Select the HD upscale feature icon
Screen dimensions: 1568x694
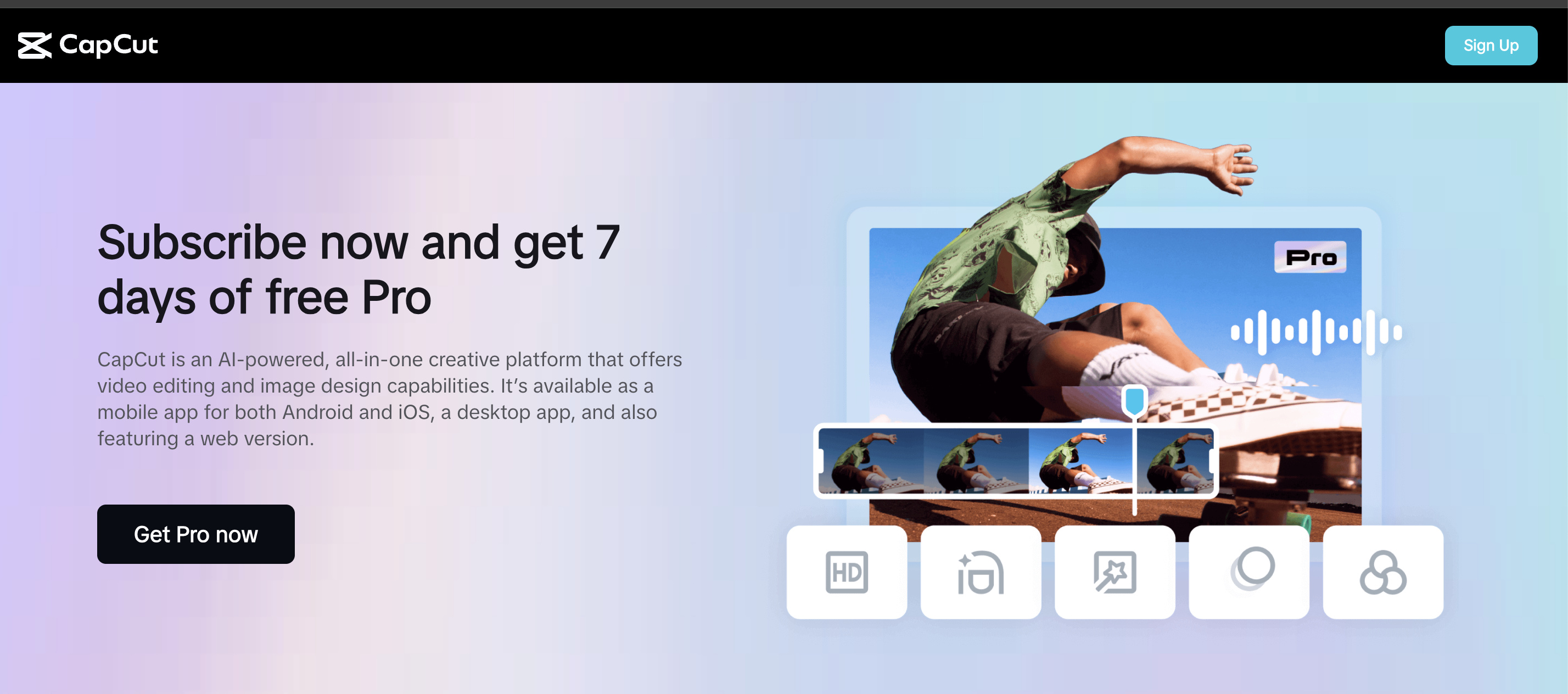click(x=847, y=572)
